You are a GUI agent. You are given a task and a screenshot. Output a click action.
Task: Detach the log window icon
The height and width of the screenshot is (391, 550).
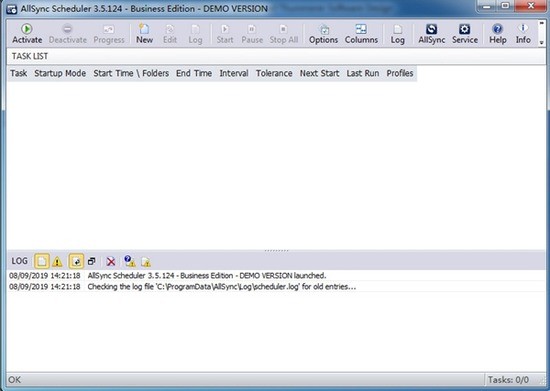pos(92,261)
